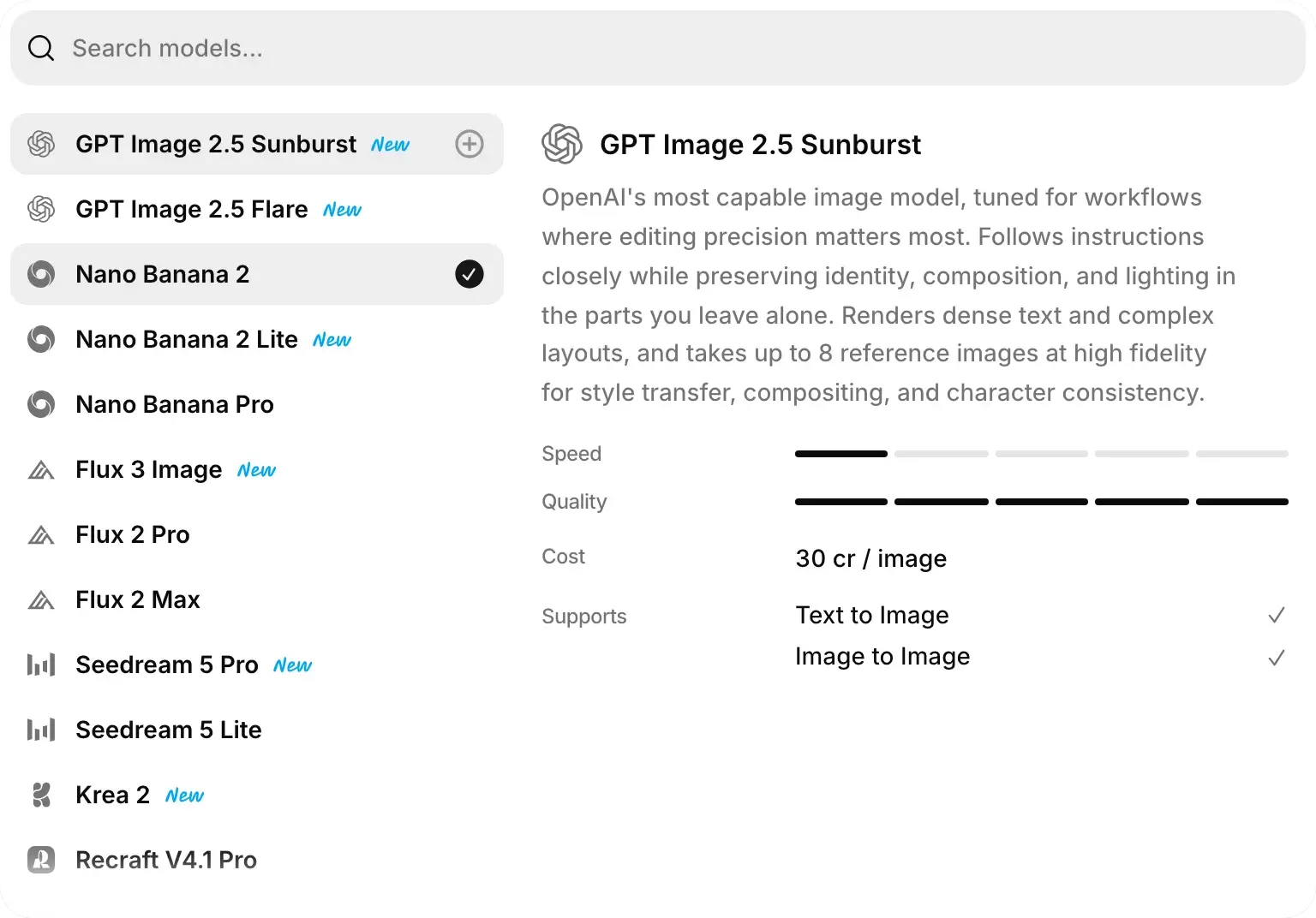Click the bars icon beside Seedream 5 Lite
The width and height of the screenshot is (1316, 918).
click(41, 730)
